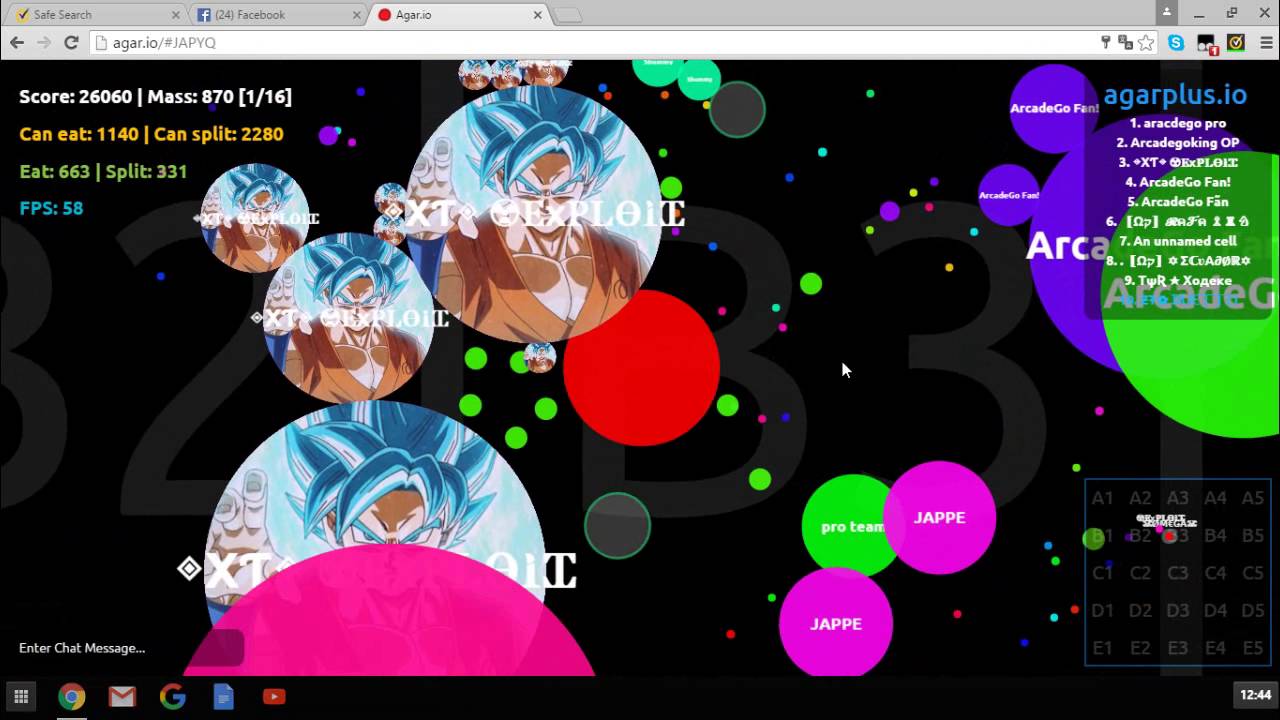This screenshot has width=1280, height=720.
Task: Close the Safe Search tab
Action: coord(176,15)
